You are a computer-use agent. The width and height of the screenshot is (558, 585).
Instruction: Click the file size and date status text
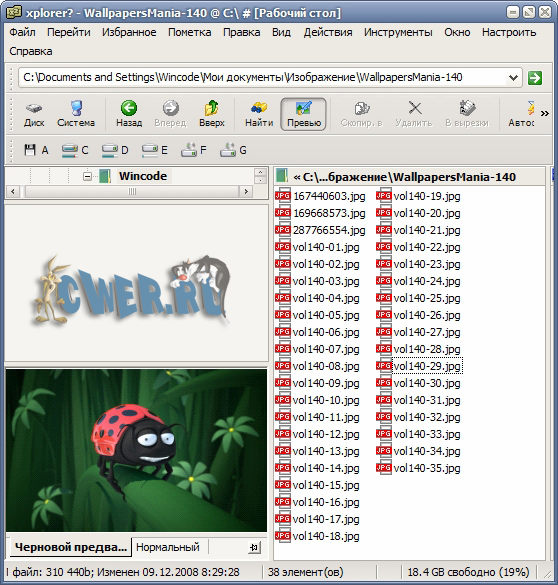click(x=122, y=572)
